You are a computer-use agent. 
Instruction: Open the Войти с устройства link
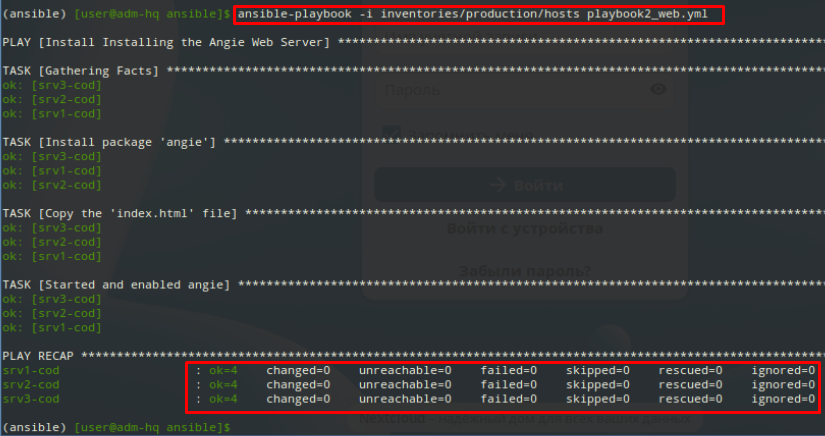click(524, 229)
